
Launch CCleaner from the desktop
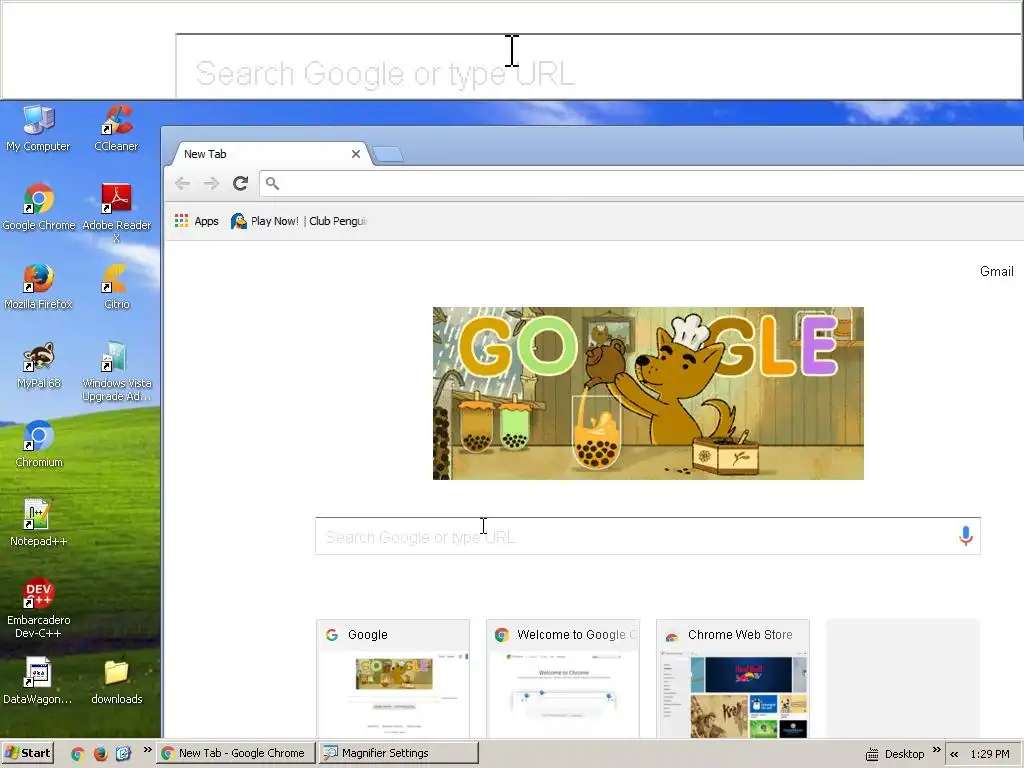coord(116,128)
